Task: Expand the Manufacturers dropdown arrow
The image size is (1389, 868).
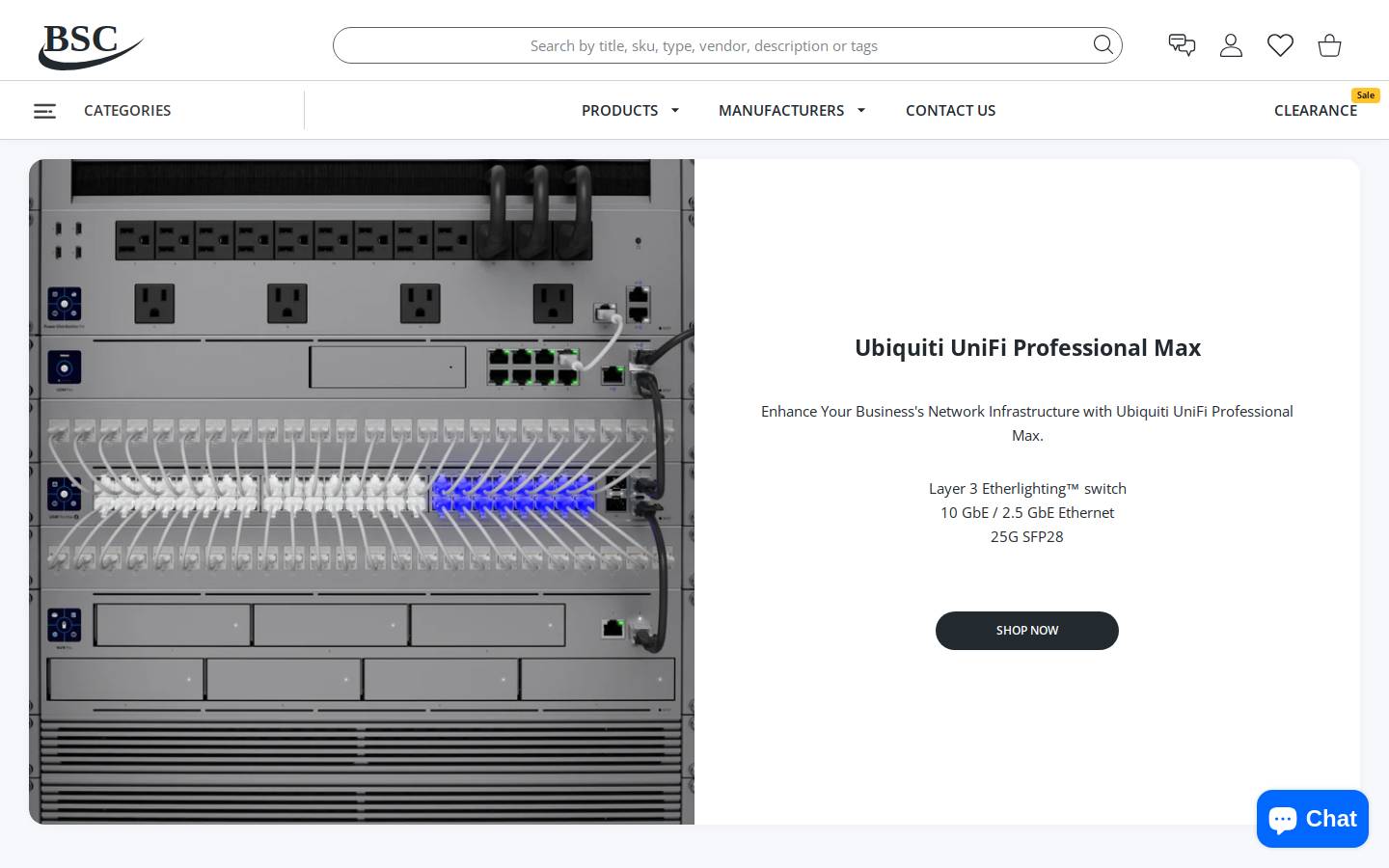Action: [861, 110]
